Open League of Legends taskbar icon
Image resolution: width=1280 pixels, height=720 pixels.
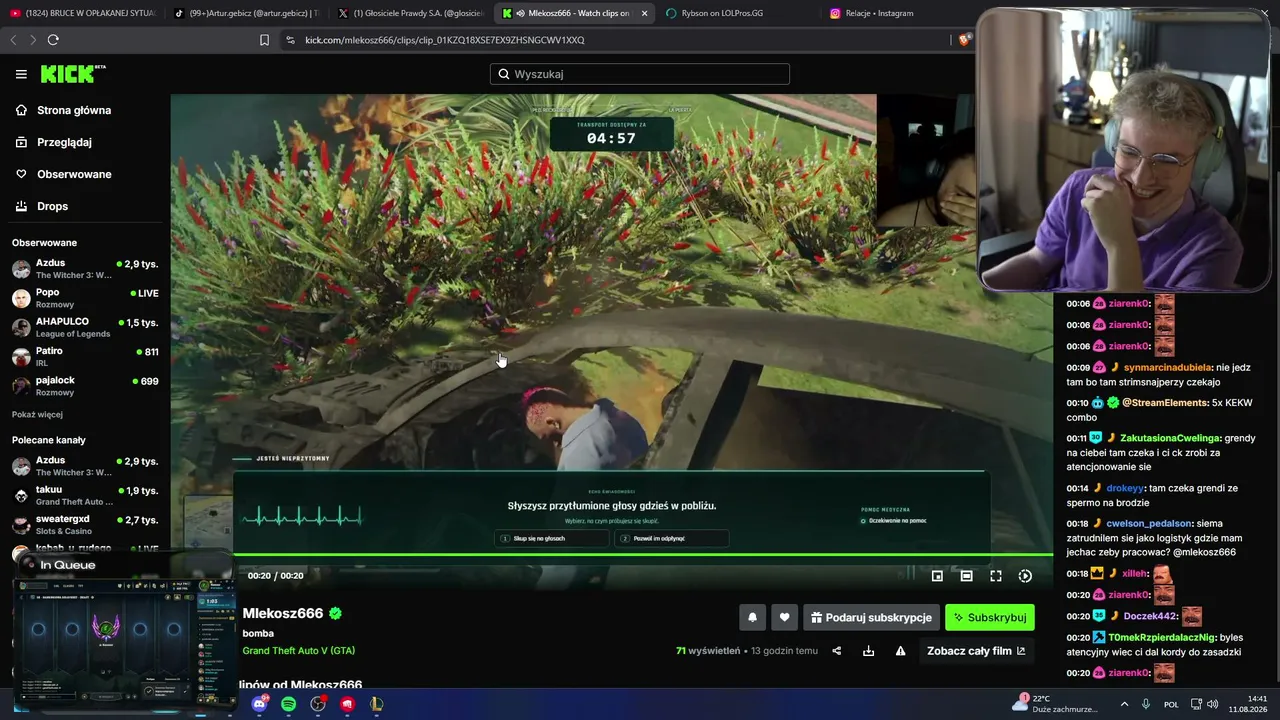coord(376,704)
